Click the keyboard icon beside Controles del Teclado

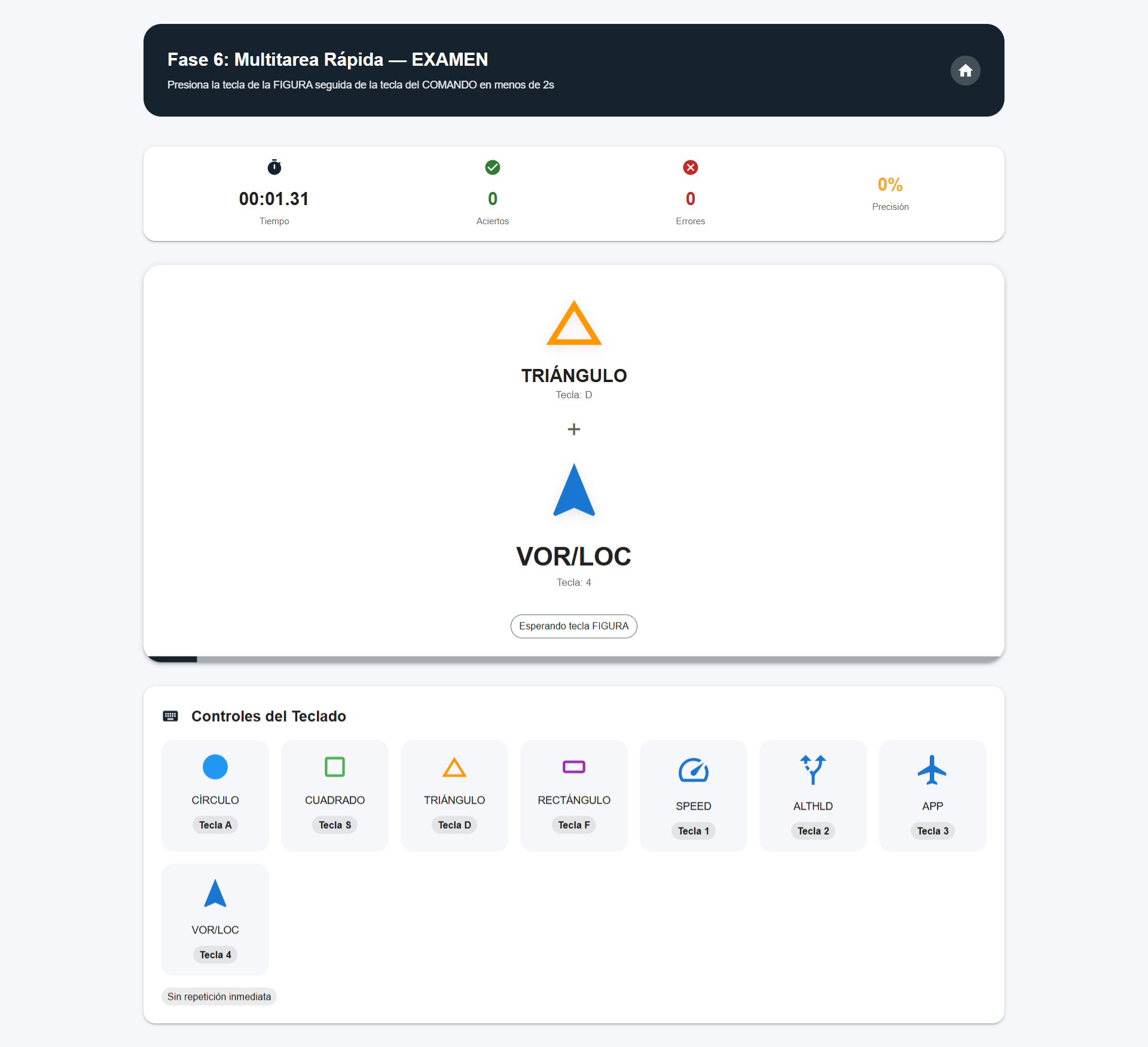tap(170, 716)
